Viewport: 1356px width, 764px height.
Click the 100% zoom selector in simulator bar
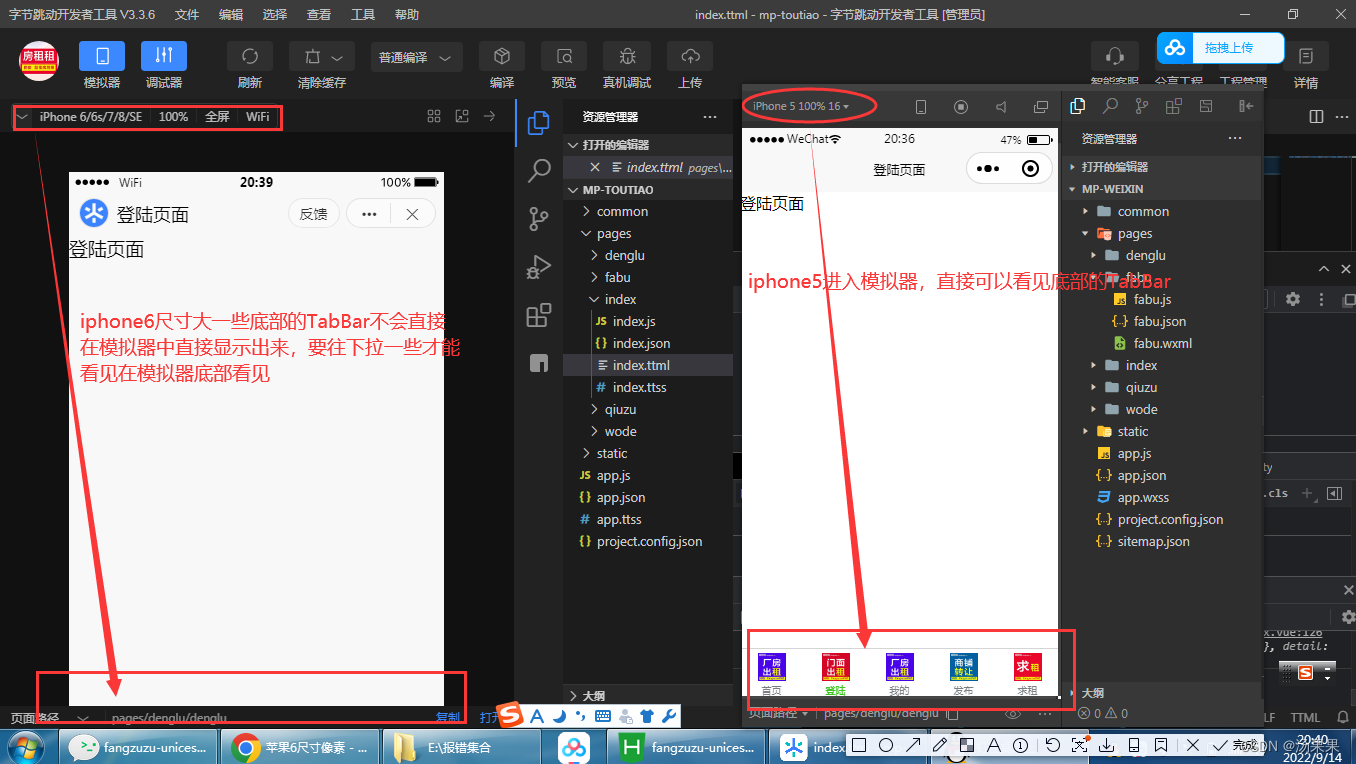click(173, 117)
